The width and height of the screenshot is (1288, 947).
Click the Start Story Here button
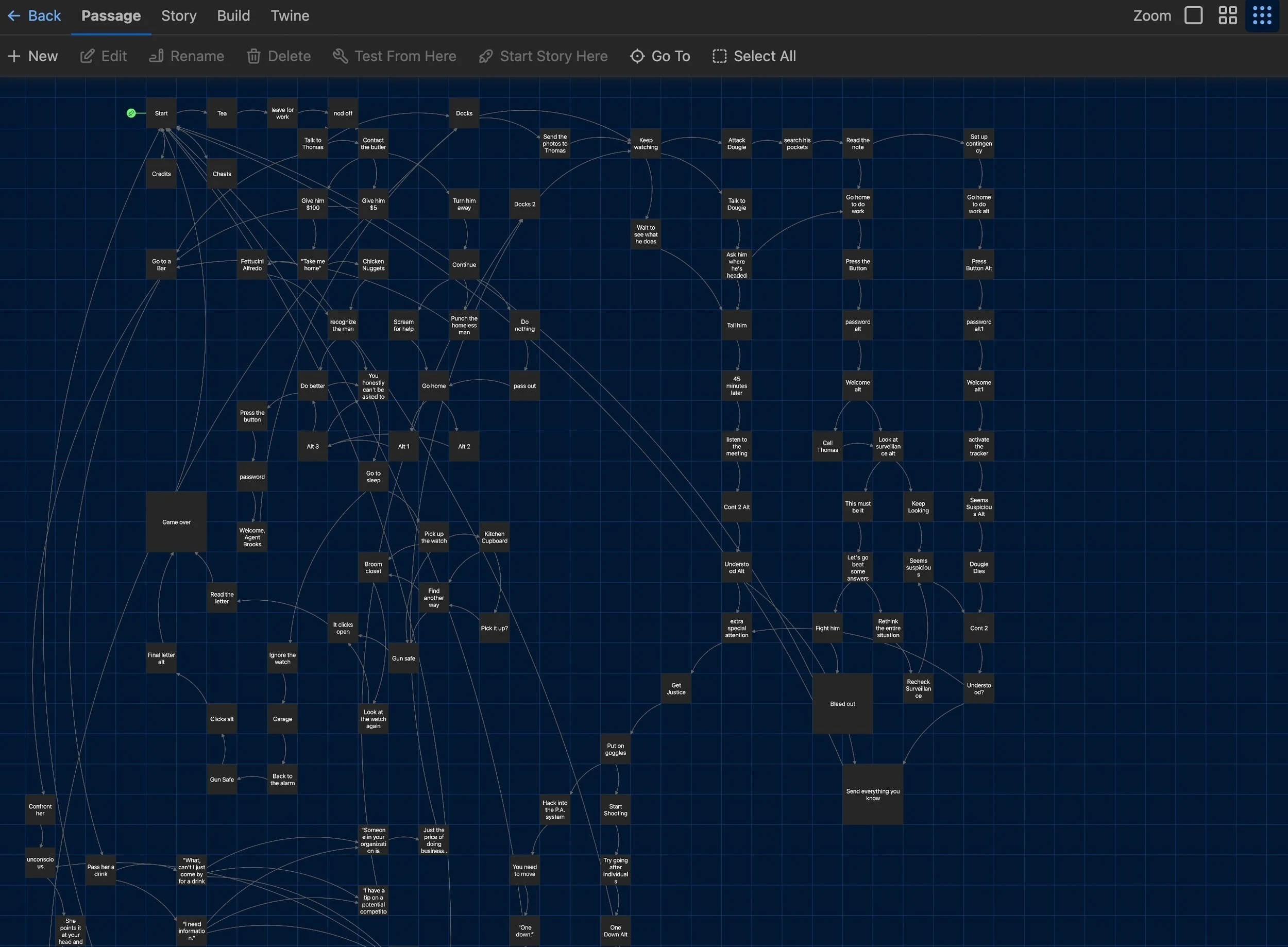[544, 56]
